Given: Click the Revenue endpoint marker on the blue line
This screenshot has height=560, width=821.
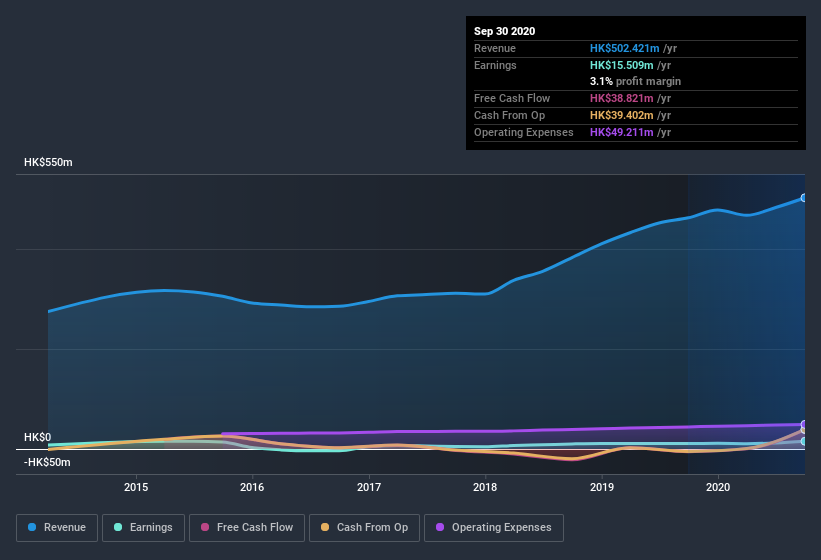Looking at the screenshot, I should (804, 198).
